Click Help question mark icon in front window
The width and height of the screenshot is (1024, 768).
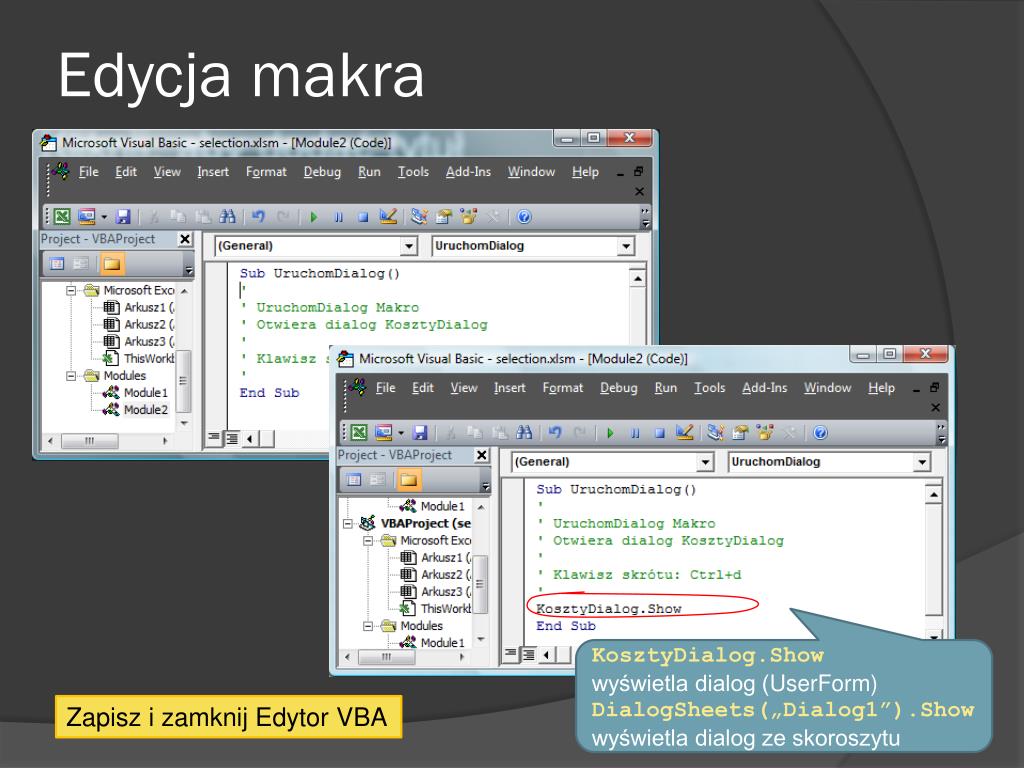click(x=820, y=432)
